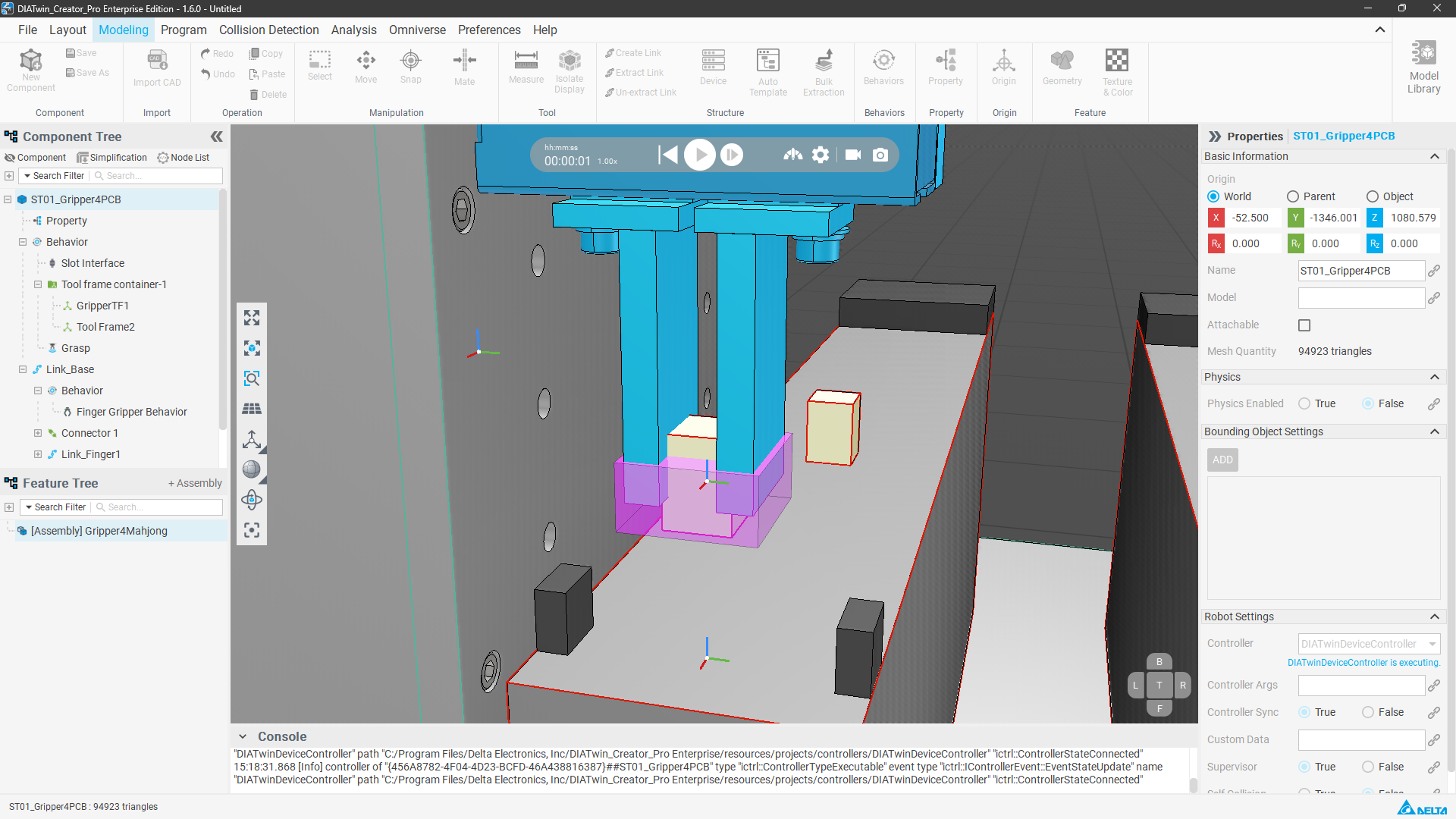
Task: Switch to the Layout tab
Action: click(x=67, y=30)
